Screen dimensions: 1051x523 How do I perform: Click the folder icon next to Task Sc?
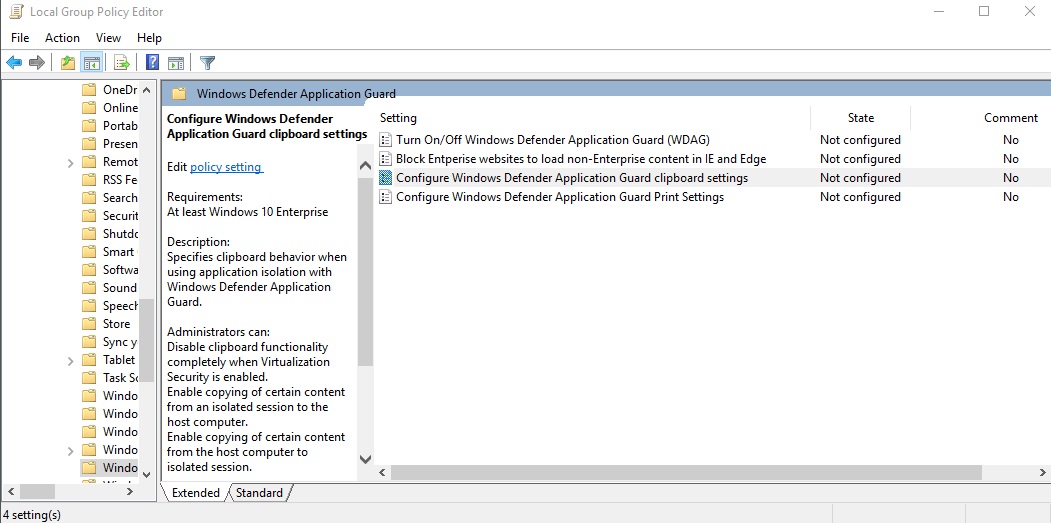tap(89, 377)
